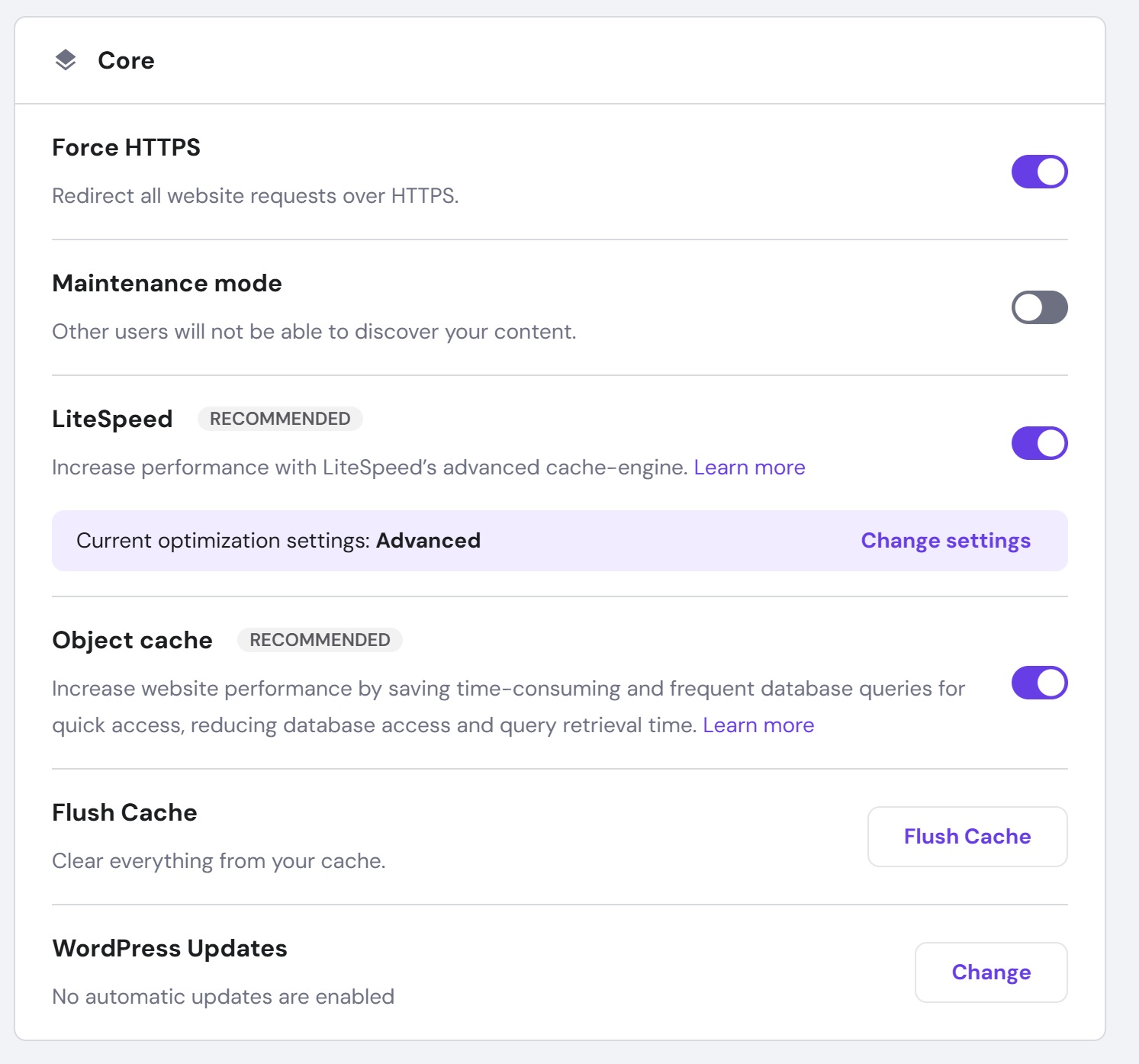Click the Object cache heading text
This screenshot has width=1139, height=1064.
pyautogui.click(x=132, y=640)
